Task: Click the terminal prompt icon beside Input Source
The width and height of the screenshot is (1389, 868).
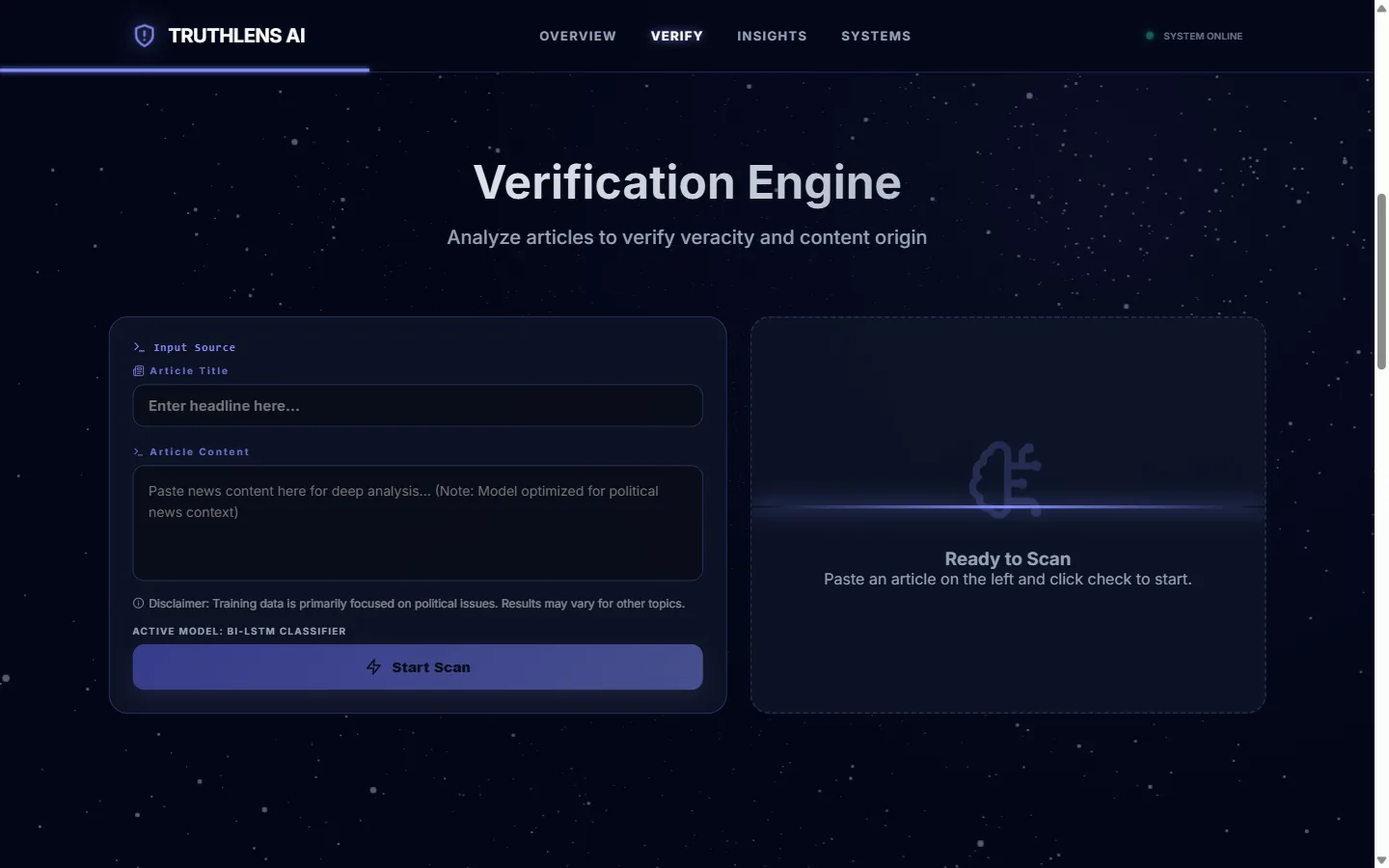Action: (139, 347)
